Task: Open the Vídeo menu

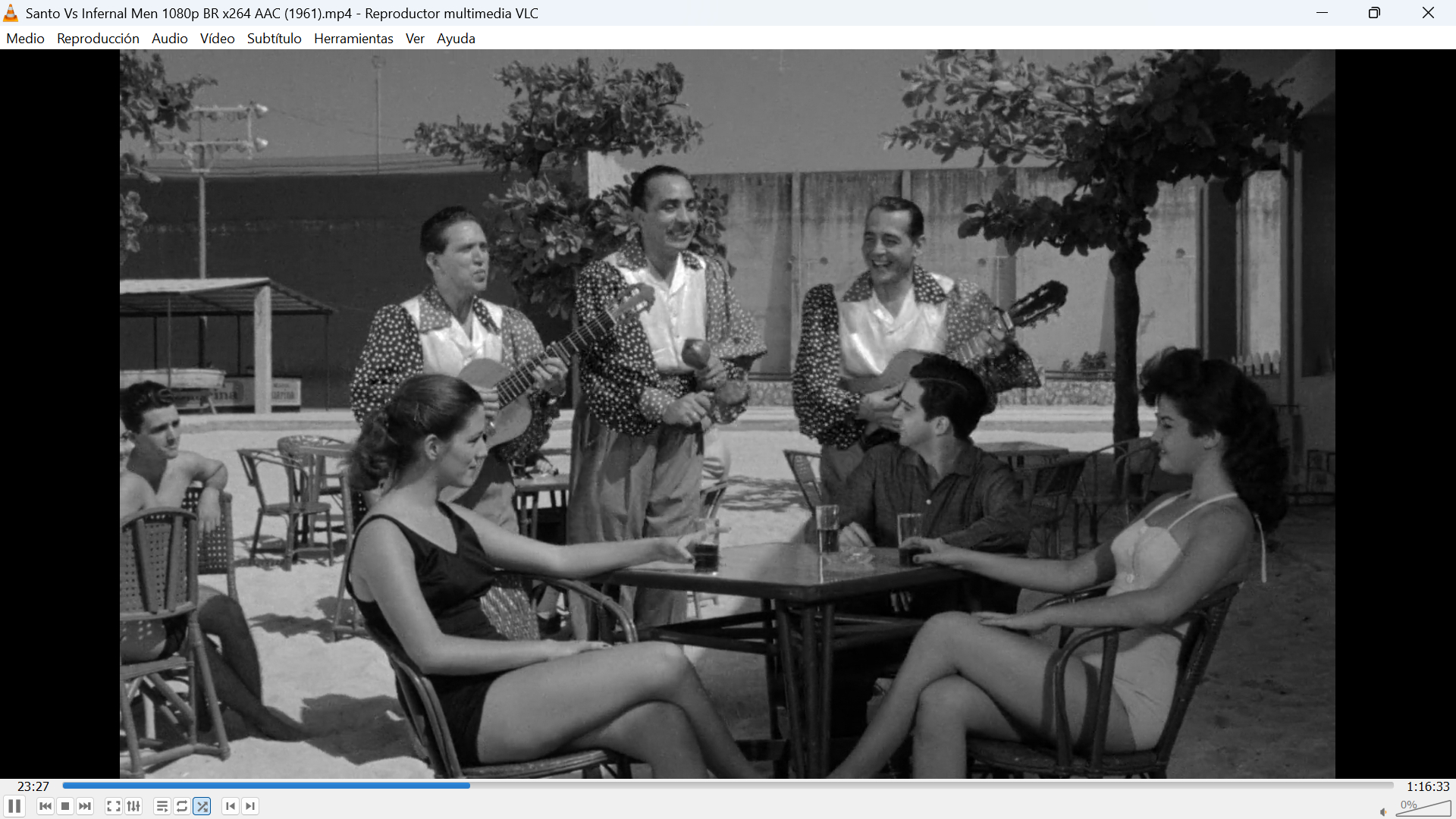Action: coord(218,39)
